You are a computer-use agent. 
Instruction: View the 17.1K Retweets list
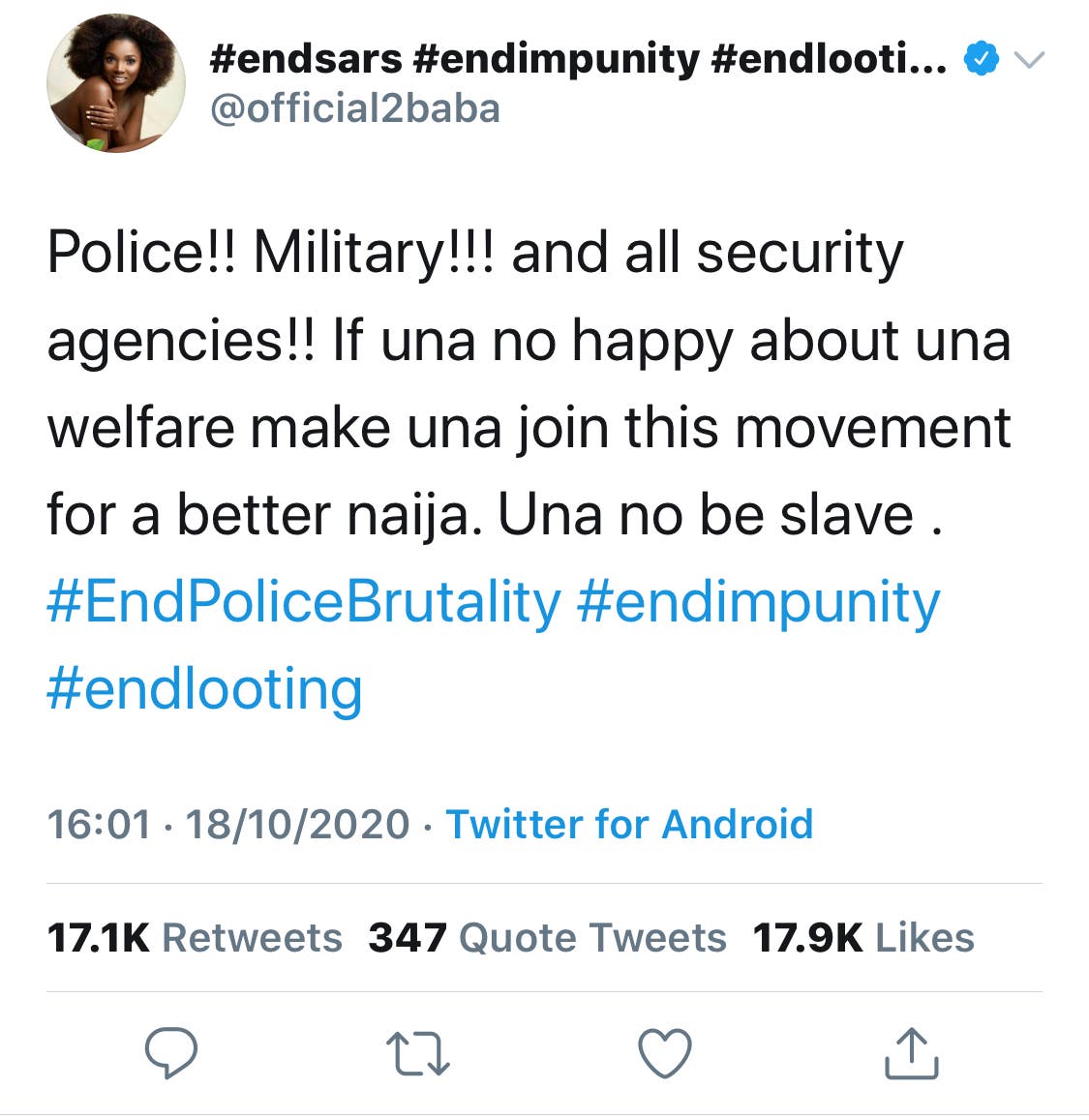coord(195,938)
